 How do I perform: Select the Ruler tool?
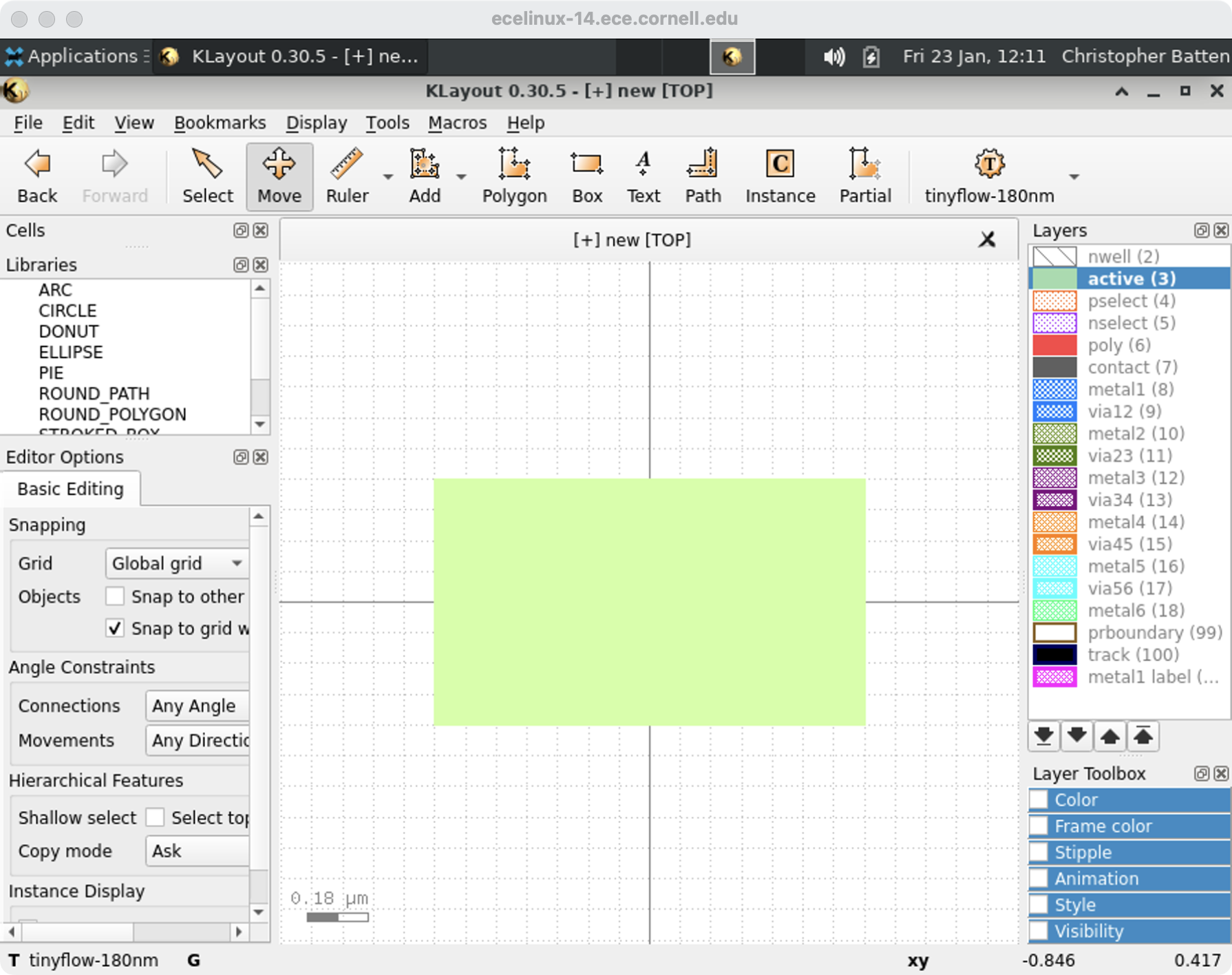[347, 176]
